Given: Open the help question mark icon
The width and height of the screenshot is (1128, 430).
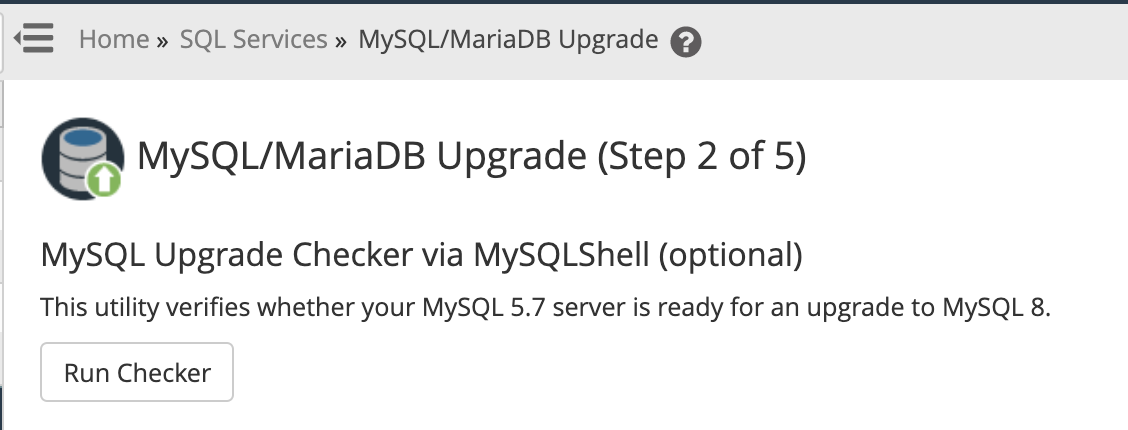Looking at the screenshot, I should pyautogui.click(x=686, y=42).
